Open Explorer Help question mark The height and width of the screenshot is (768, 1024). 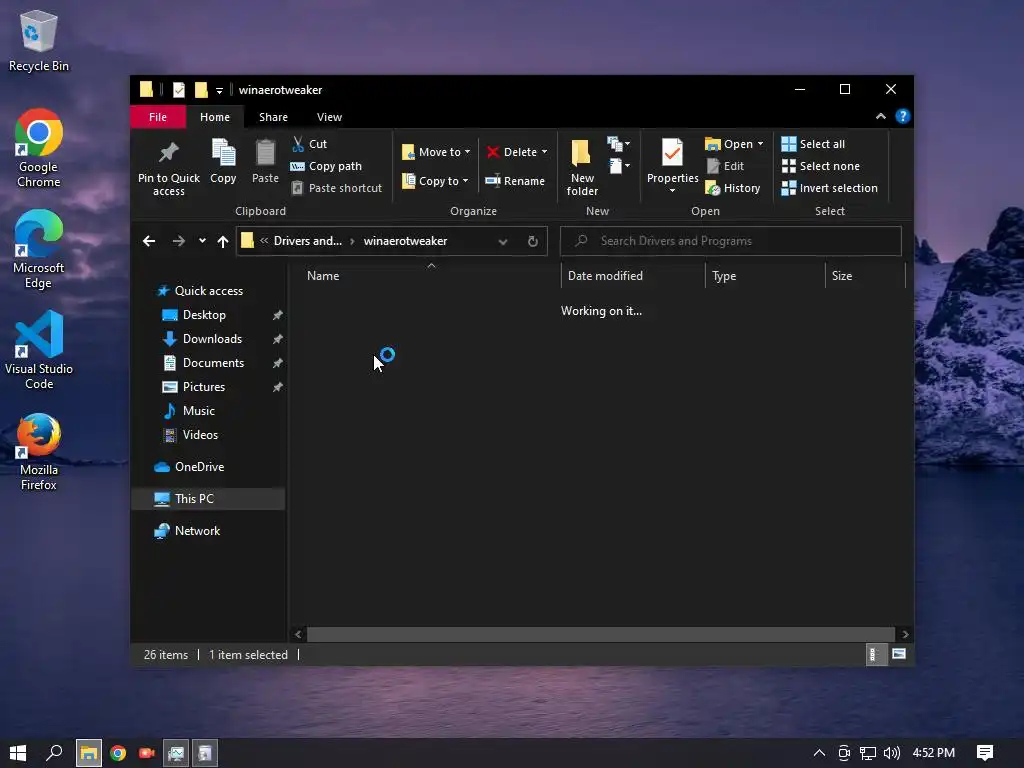pos(903,116)
